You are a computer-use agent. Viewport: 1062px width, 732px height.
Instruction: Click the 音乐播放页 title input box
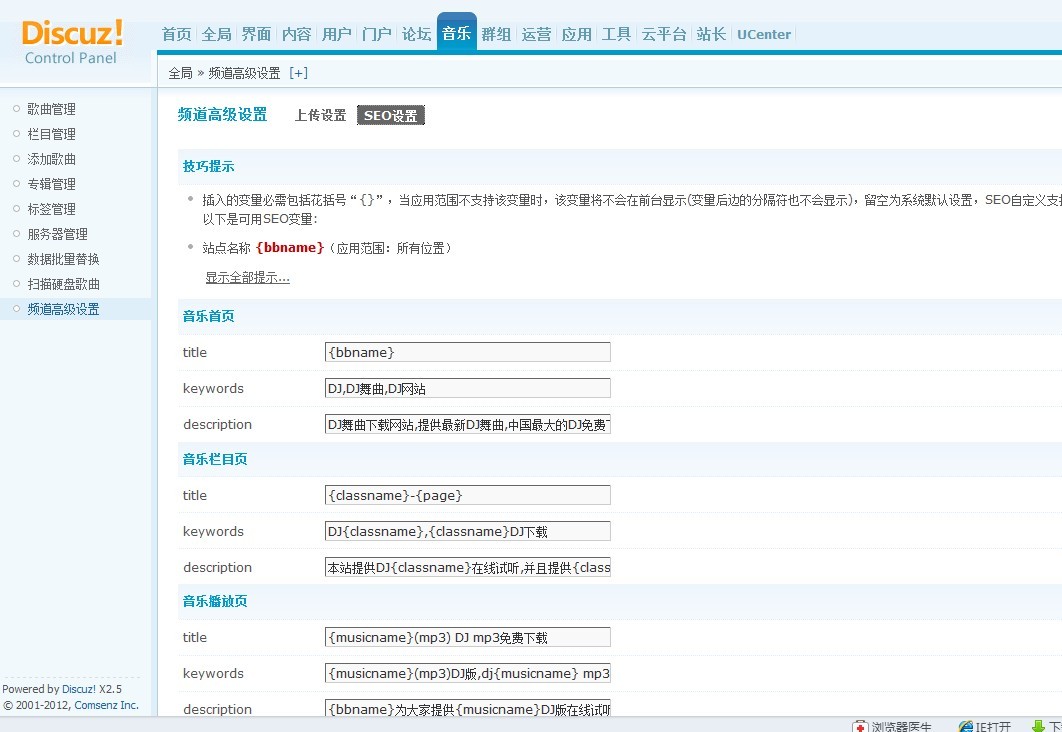click(x=467, y=637)
